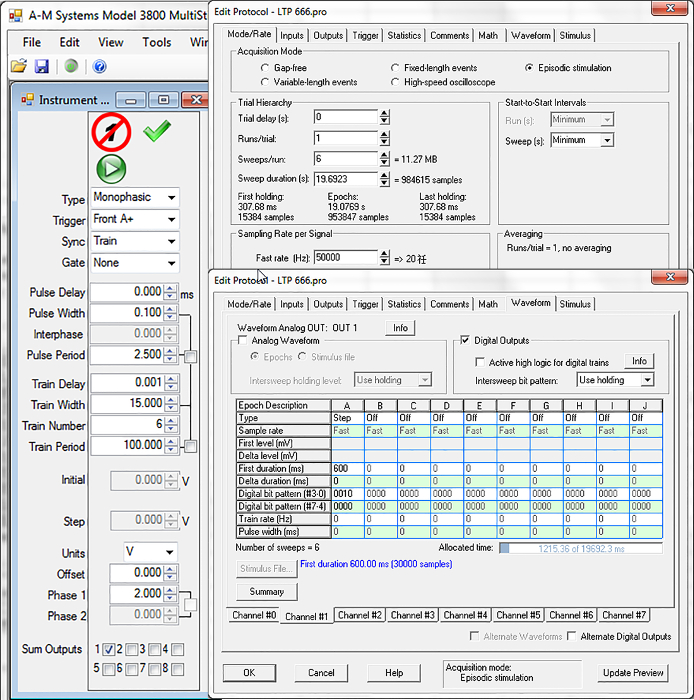This screenshot has height=700, width=694.
Task: Click the Update Preview button
Action: coord(632,672)
